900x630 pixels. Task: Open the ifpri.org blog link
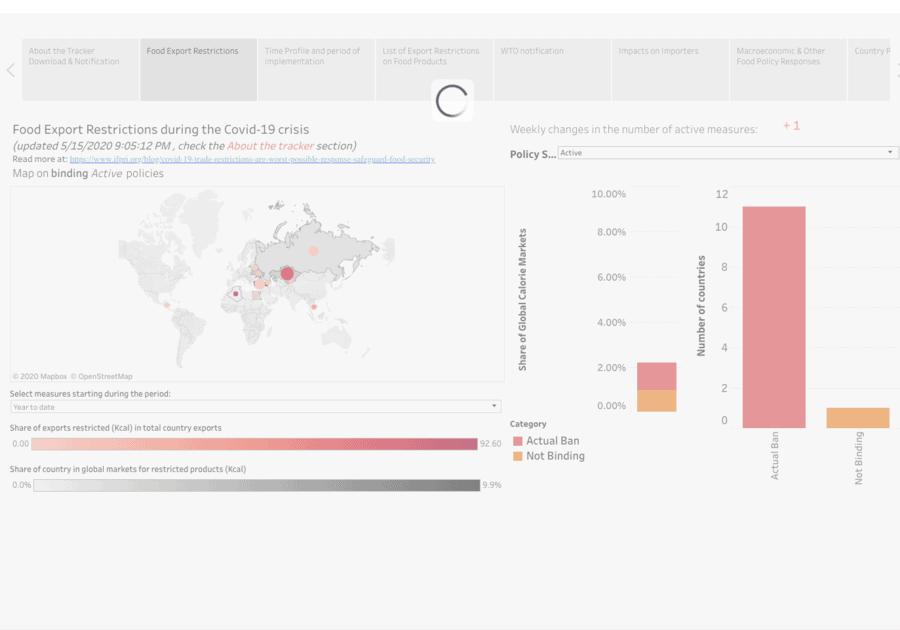(x=252, y=159)
